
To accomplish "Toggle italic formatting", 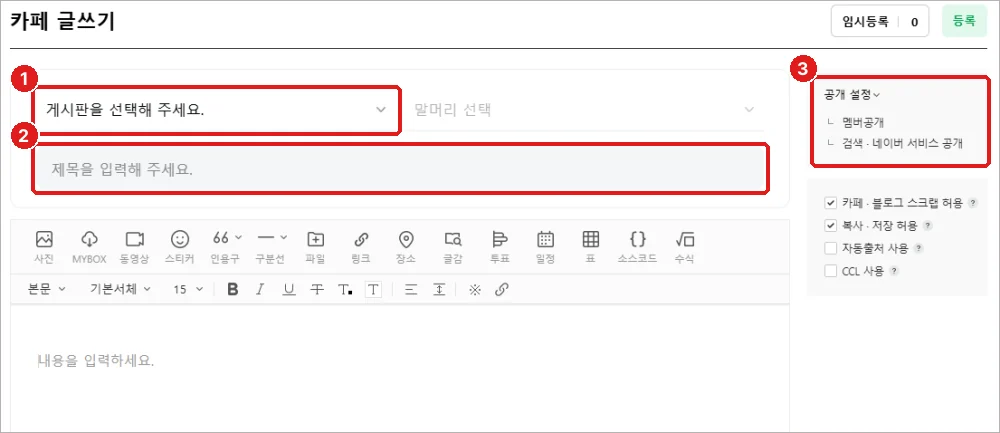I will coord(260,290).
